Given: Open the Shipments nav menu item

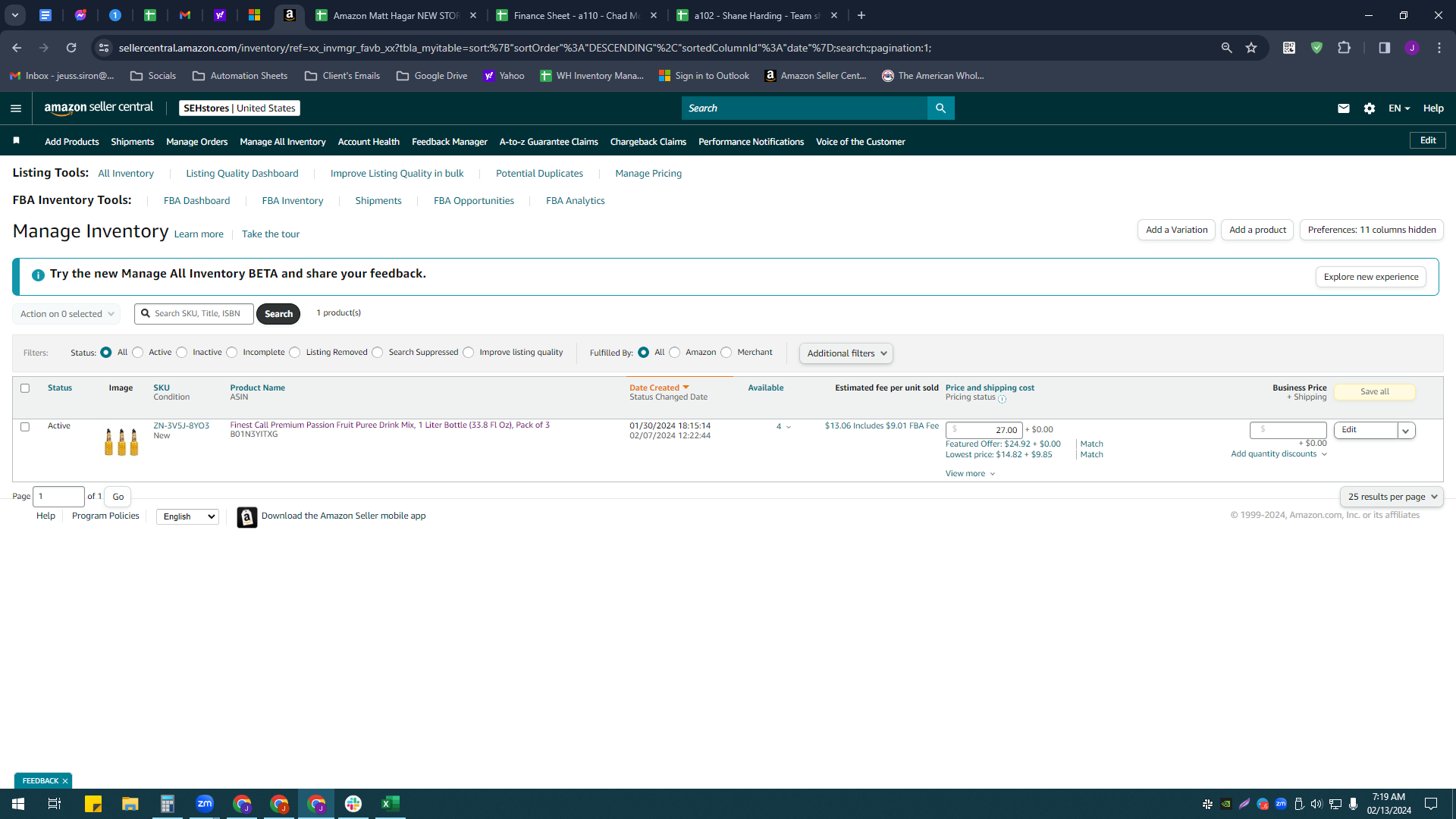Looking at the screenshot, I should point(132,142).
